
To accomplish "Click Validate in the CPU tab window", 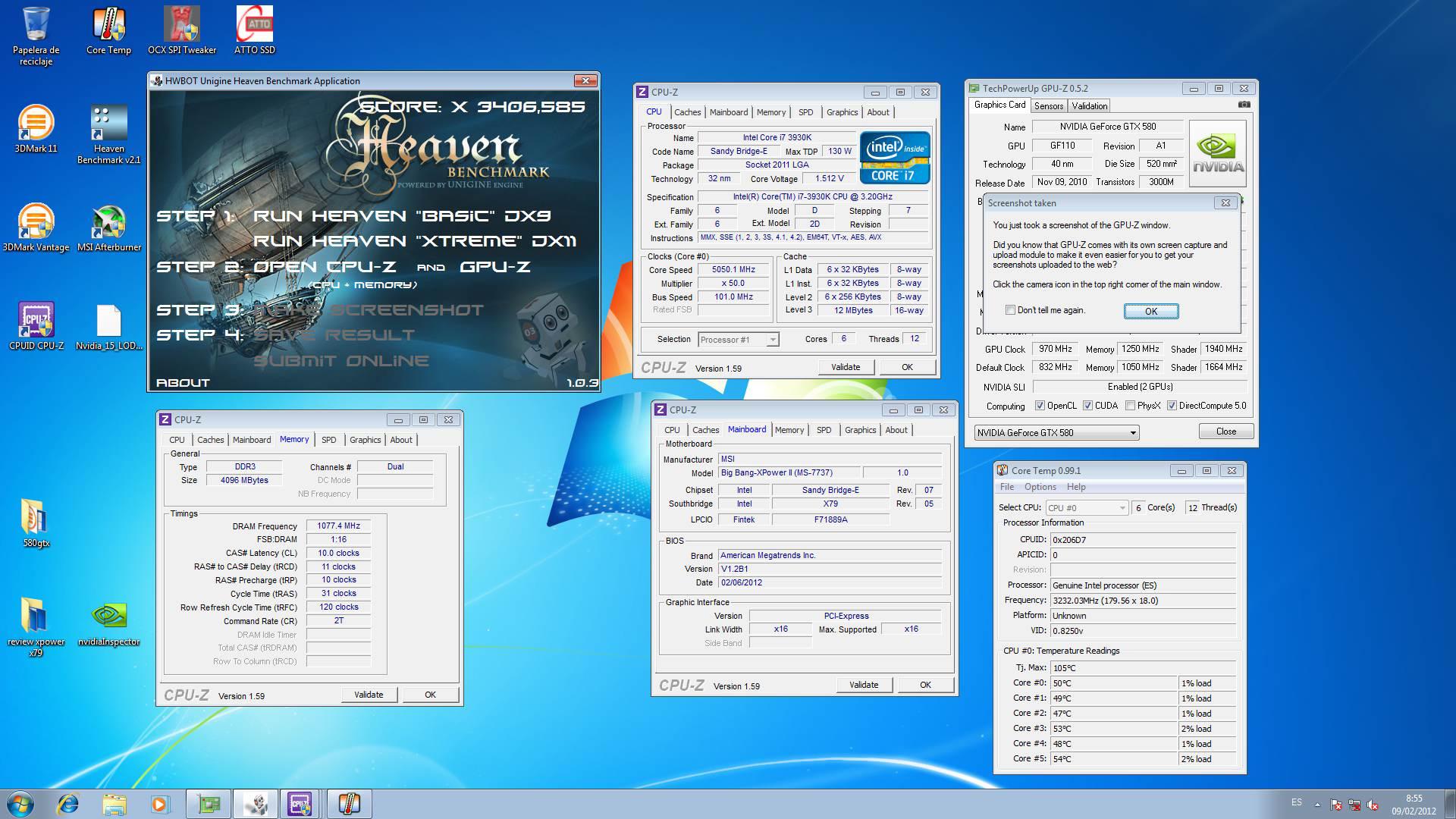I will point(846,367).
